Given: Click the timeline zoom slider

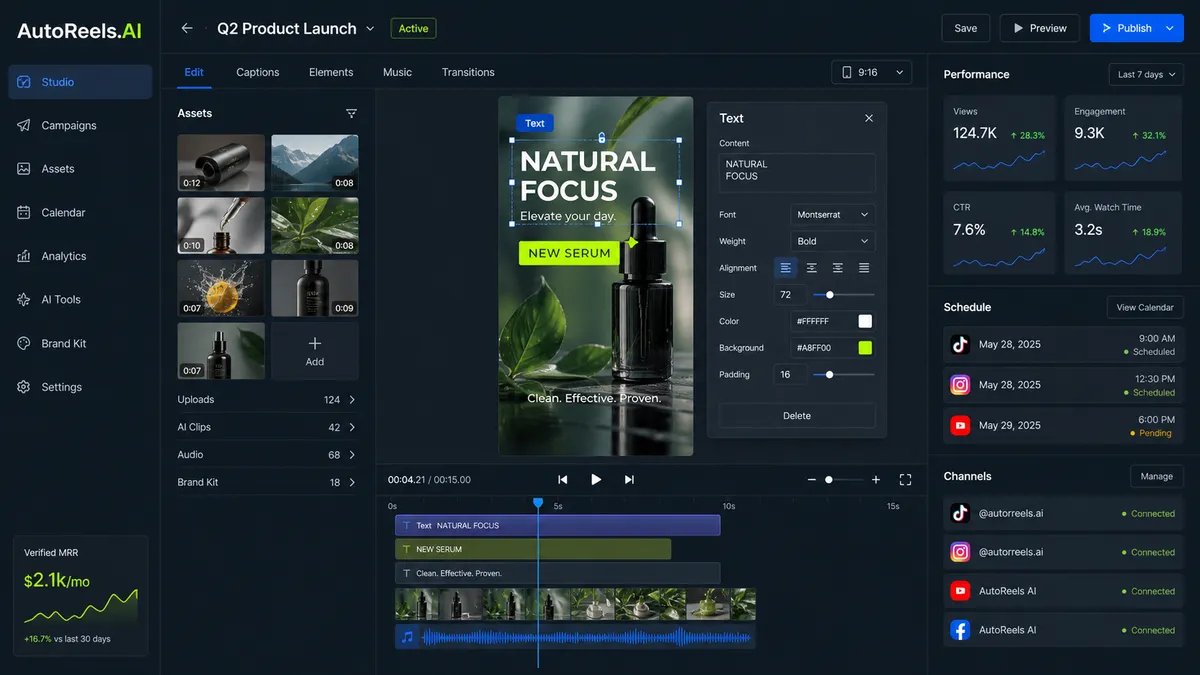Looking at the screenshot, I should [844, 480].
